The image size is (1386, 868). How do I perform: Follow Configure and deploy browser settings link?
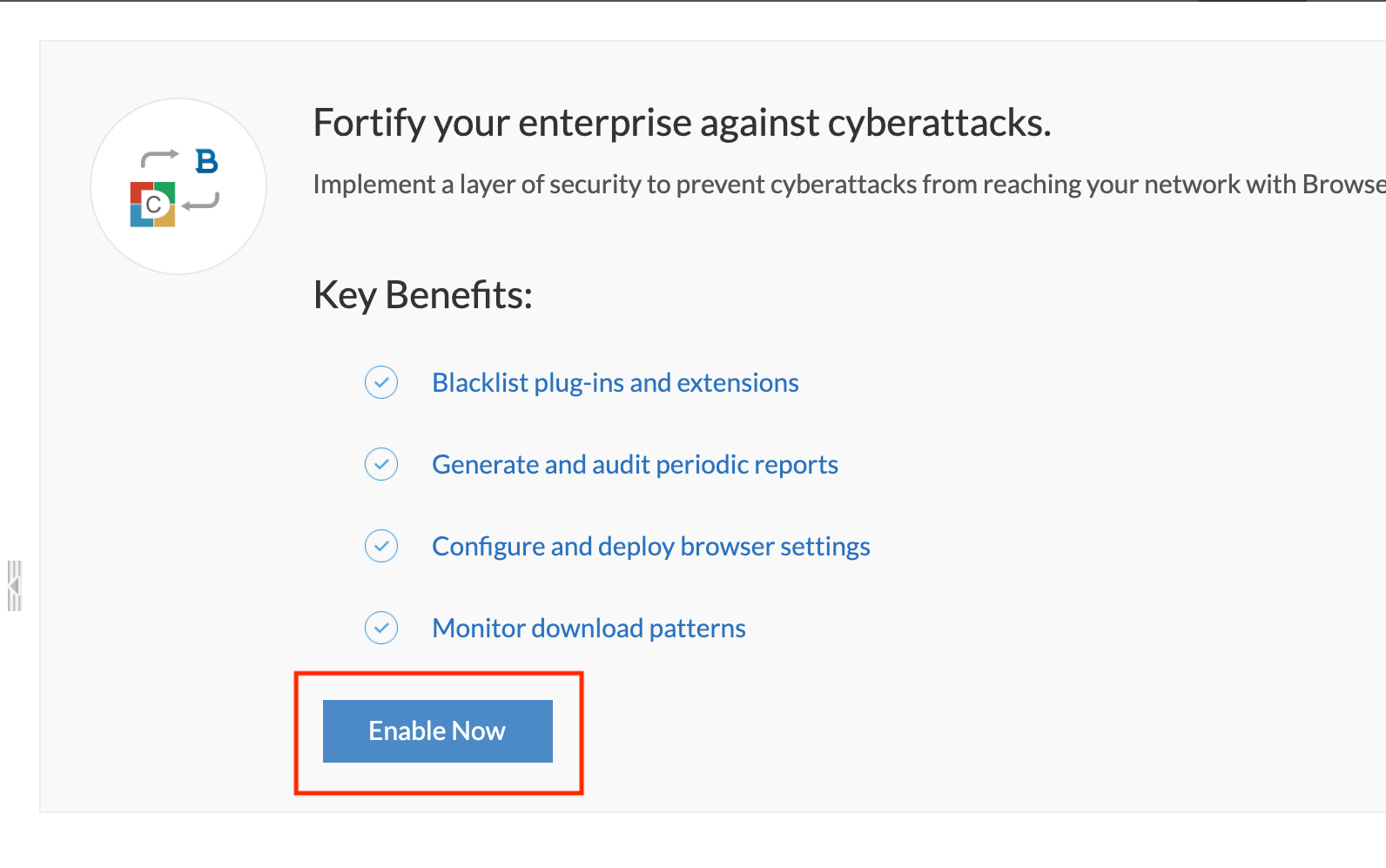point(650,547)
